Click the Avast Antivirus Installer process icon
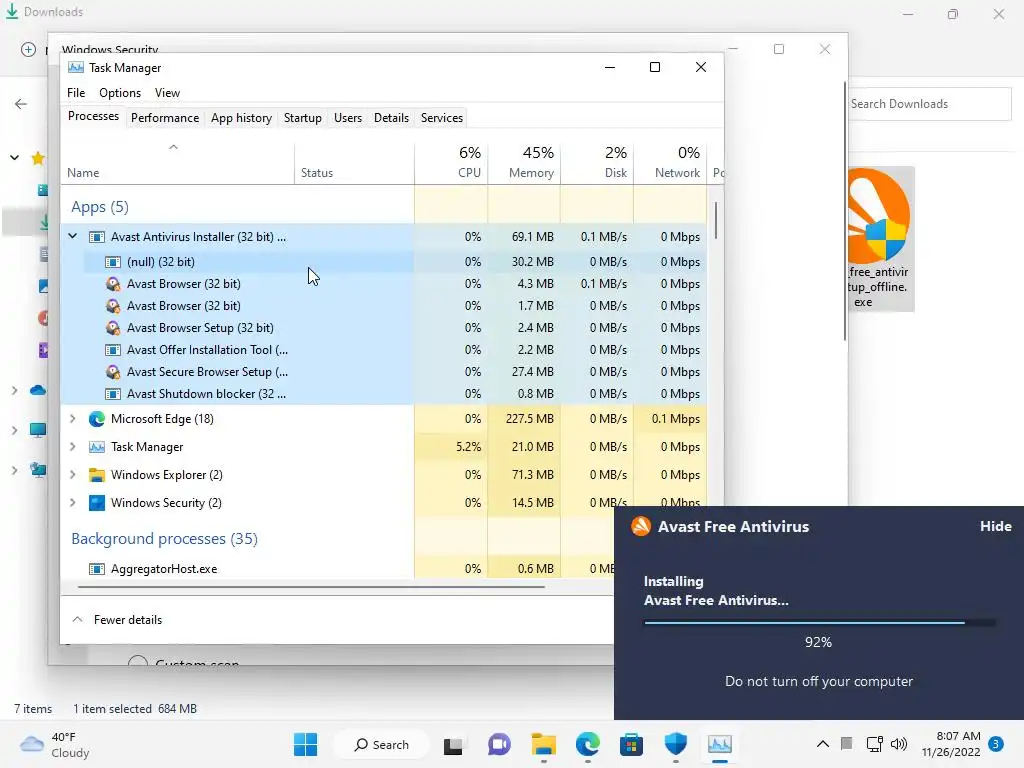The height and width of the screenshot is (768, 1024). point(97,237)
